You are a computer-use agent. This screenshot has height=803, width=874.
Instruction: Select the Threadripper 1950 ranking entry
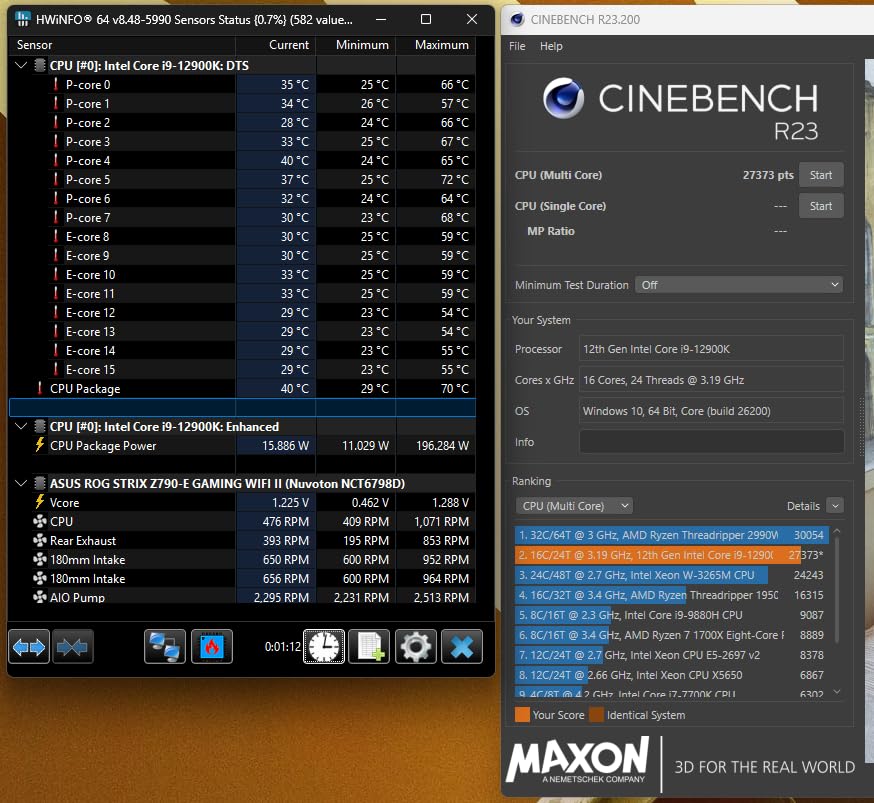click(x=671, y=595)
